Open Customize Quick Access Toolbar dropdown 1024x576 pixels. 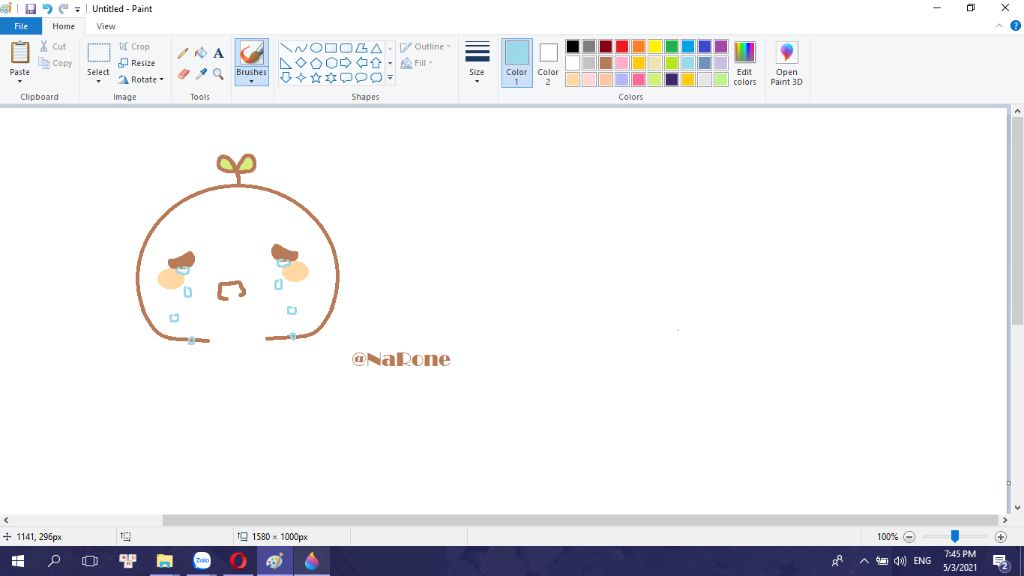point(77,9)
